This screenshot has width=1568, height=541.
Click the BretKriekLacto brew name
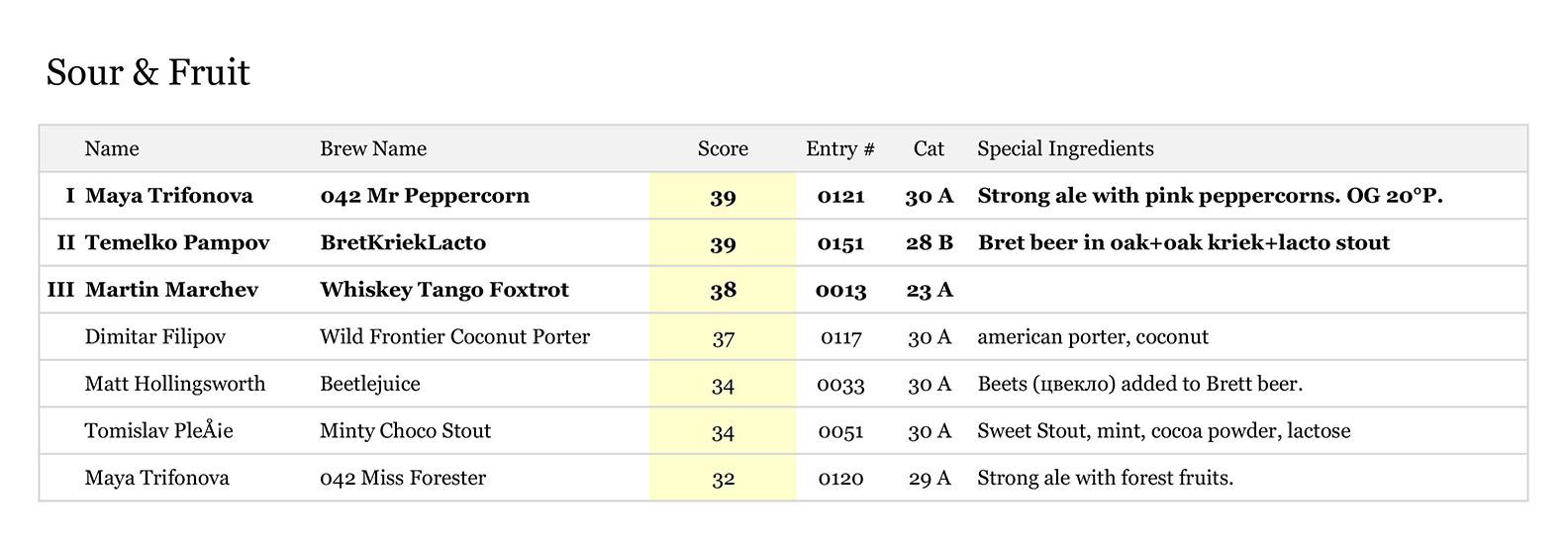(x=403, y=243)
